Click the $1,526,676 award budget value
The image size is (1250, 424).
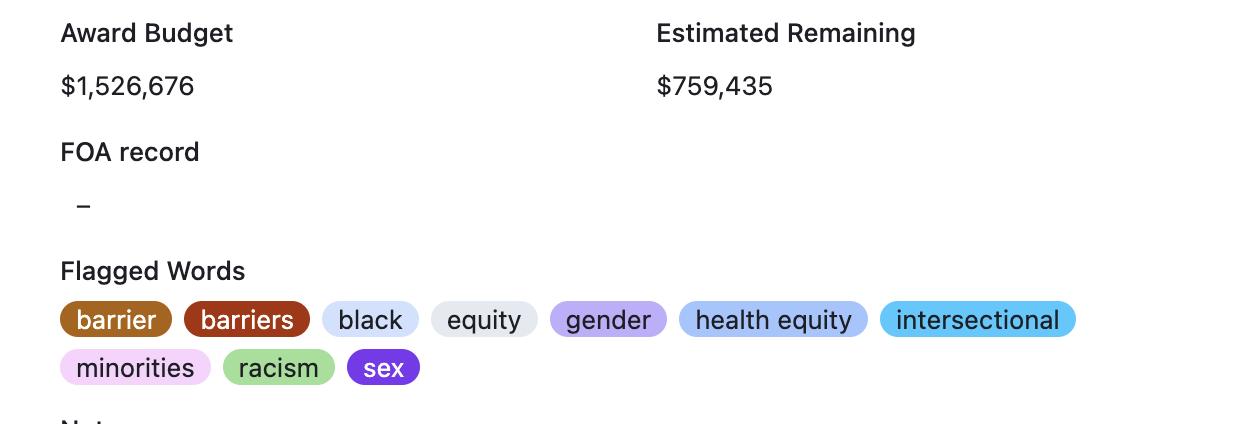(x=127, y=86)
